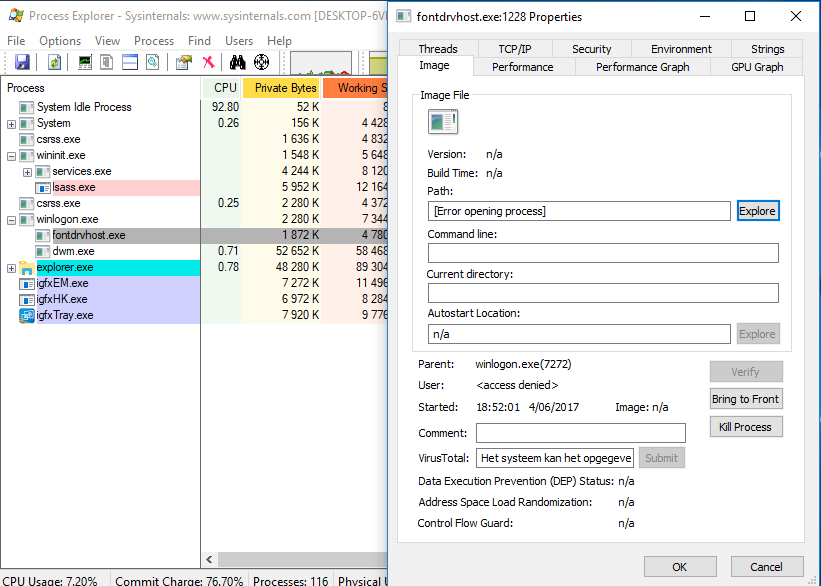The image size is (821, 586).
Task: Collapse the wininit.exe tree node
Action: [12, 156]
